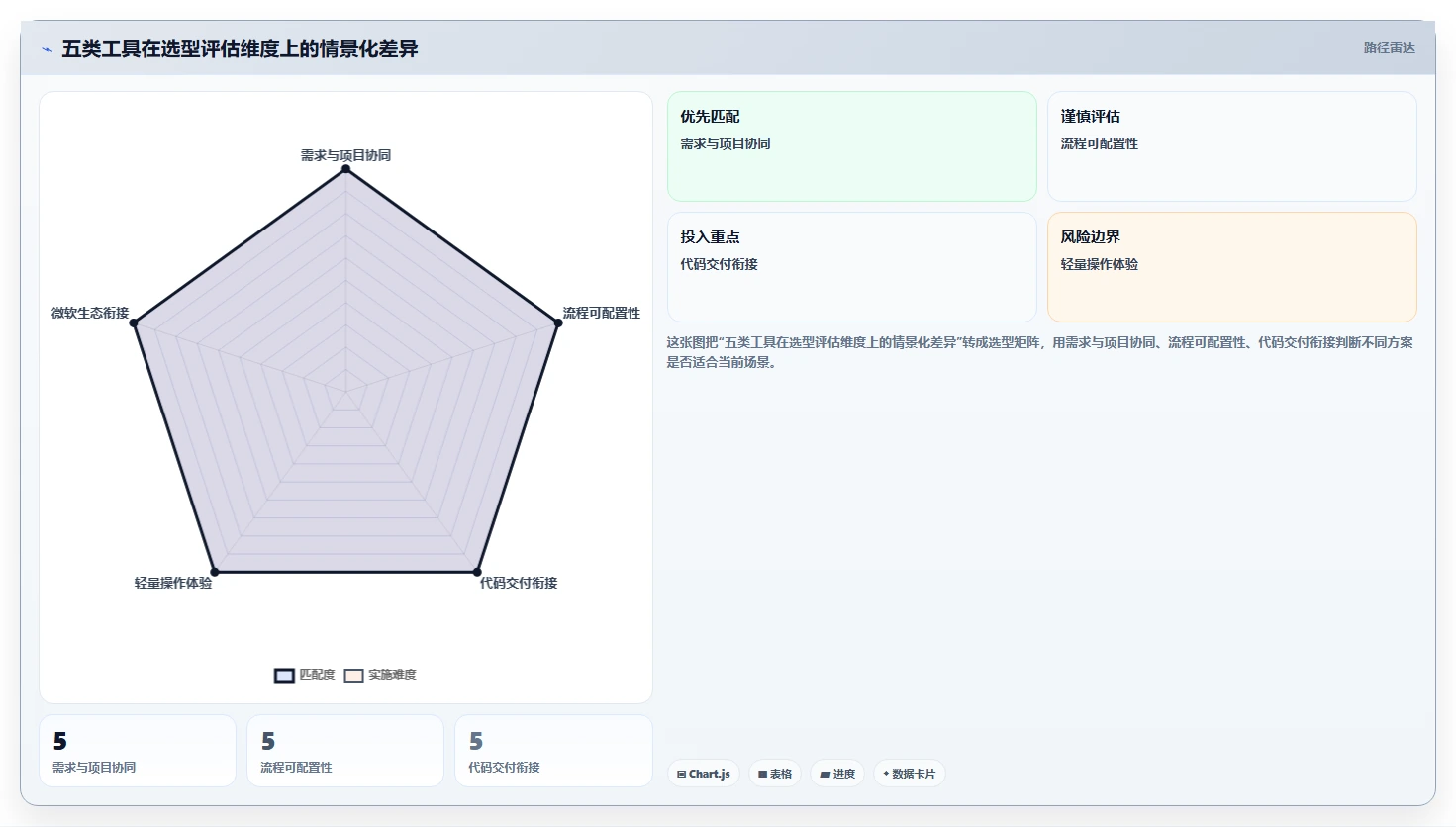Click the 数据卡片 tag
Screen dimensions: 1456x827
pos(909,774)
